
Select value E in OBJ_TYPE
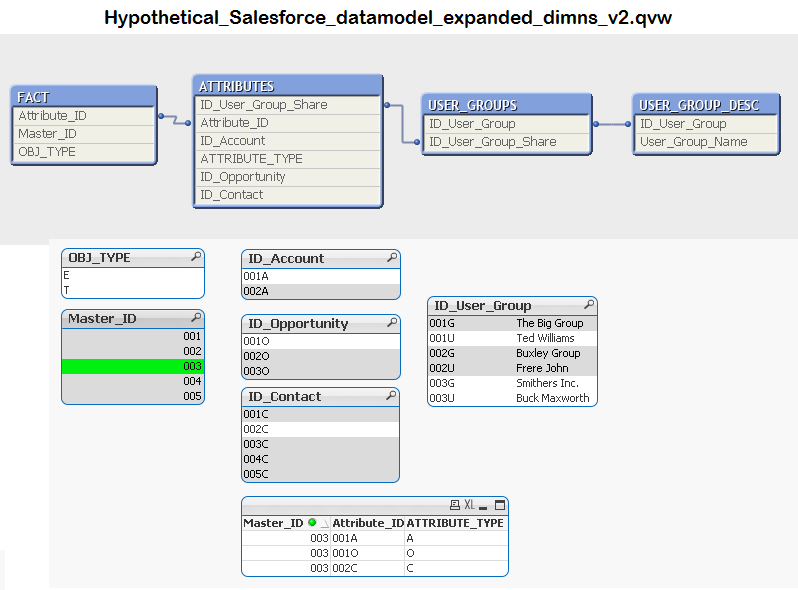point(133,275)
